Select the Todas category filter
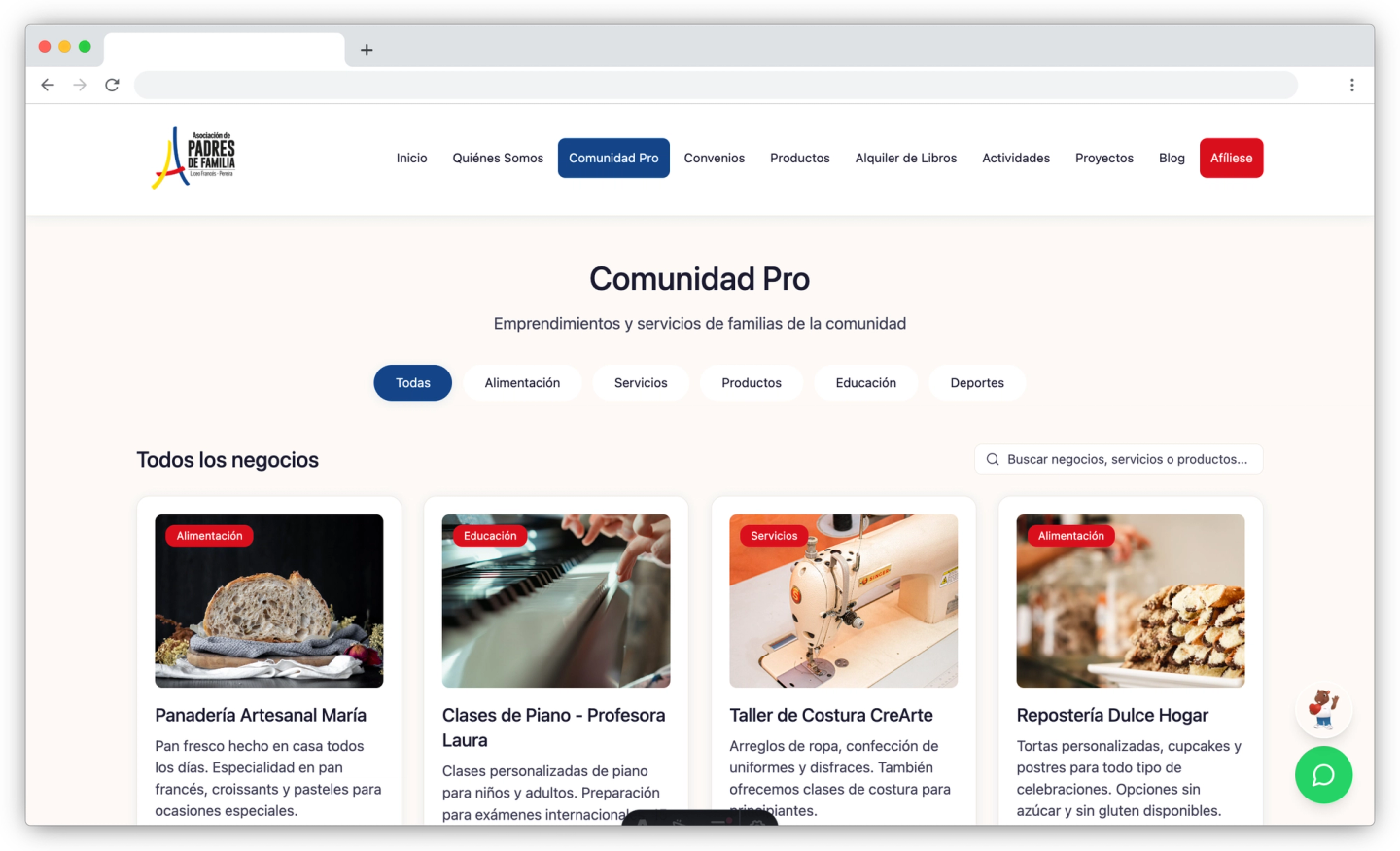This screenshot has width=1400, height=851. pos(413,383)
